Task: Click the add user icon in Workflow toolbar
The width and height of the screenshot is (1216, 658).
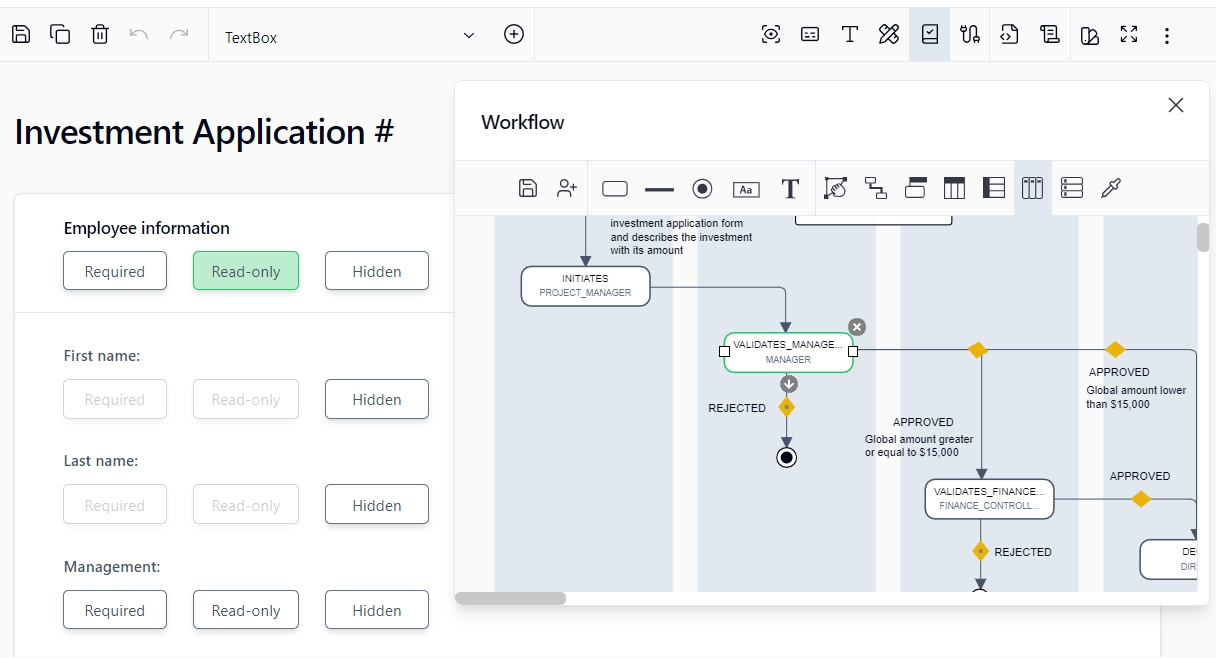Action: point(568,188)
